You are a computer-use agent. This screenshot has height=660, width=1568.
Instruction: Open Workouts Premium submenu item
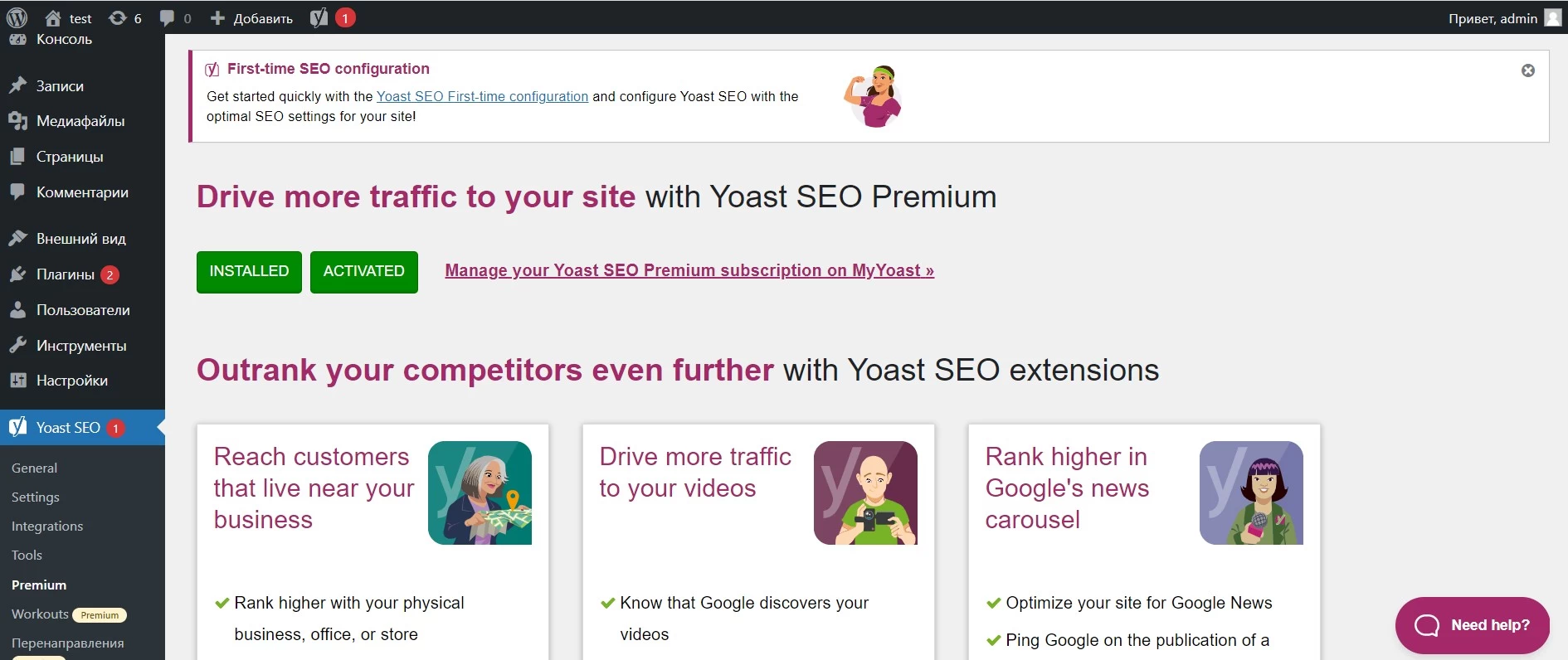69,614
